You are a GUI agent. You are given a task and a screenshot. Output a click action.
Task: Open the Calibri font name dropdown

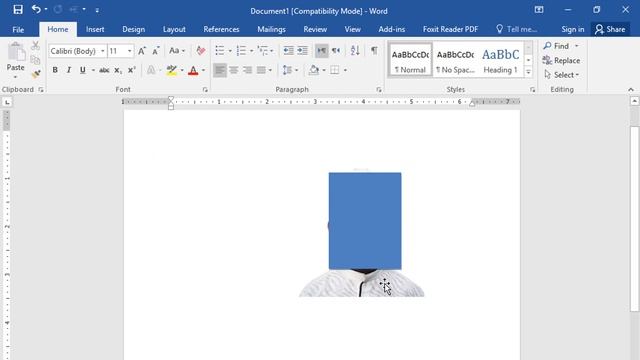click(x=102, y=51)
